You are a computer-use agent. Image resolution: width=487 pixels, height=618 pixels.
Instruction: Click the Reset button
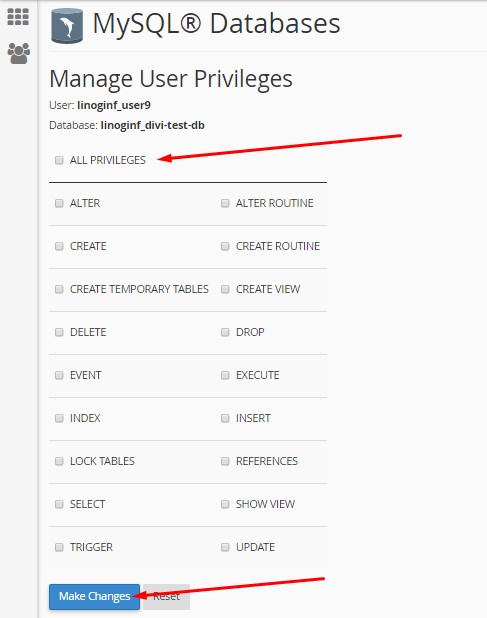coord(166,596)
